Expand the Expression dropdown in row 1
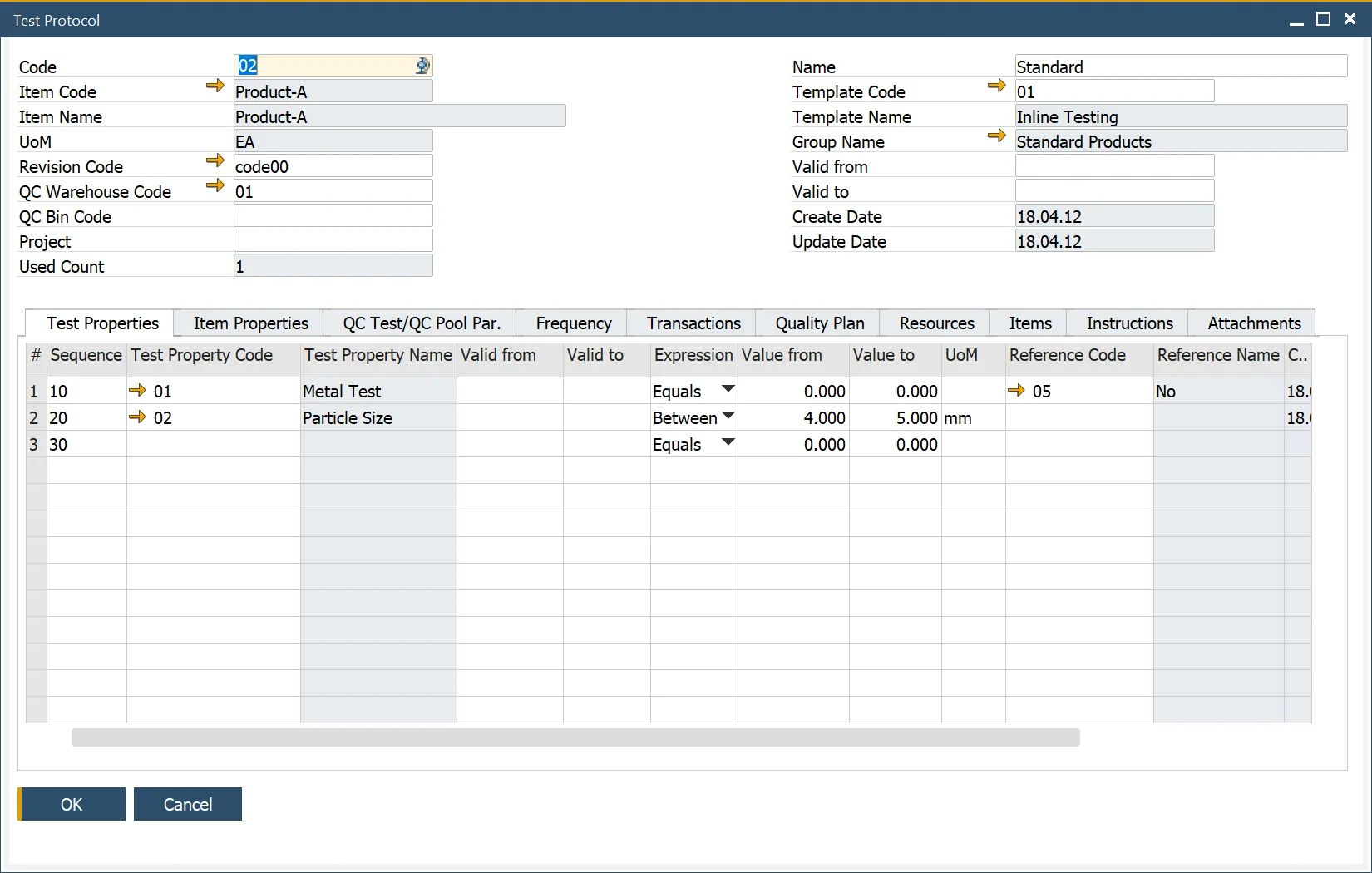The image size is (1372, 873). pos(728,390)
